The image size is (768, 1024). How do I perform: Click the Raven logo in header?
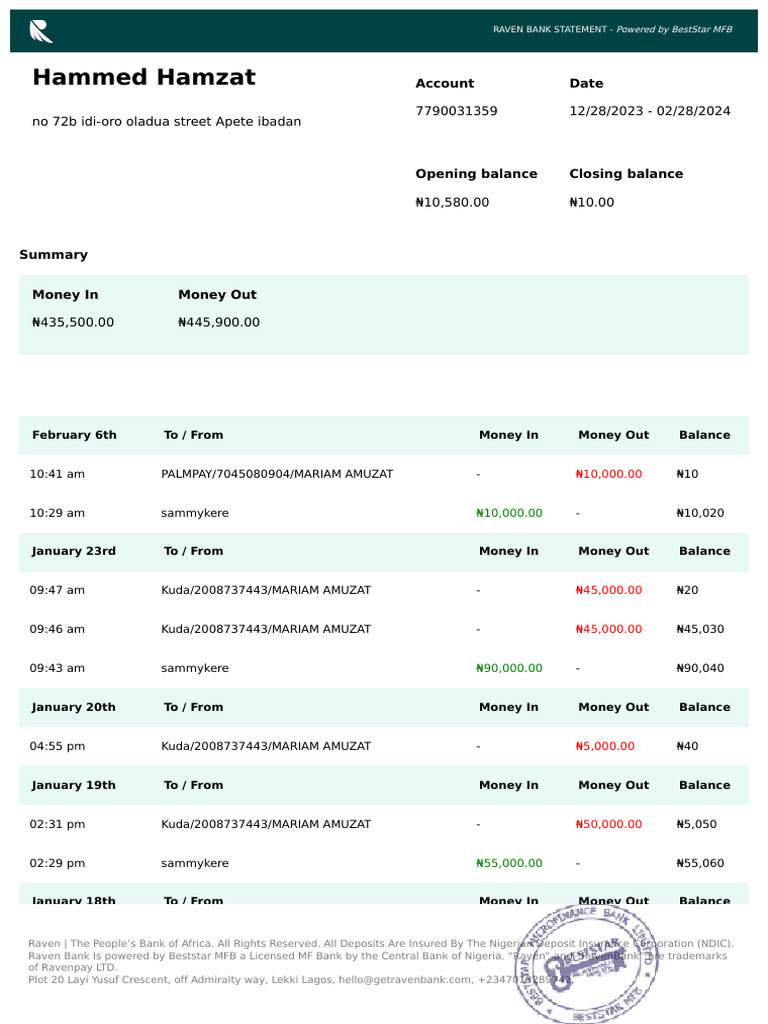pos(41,31)
